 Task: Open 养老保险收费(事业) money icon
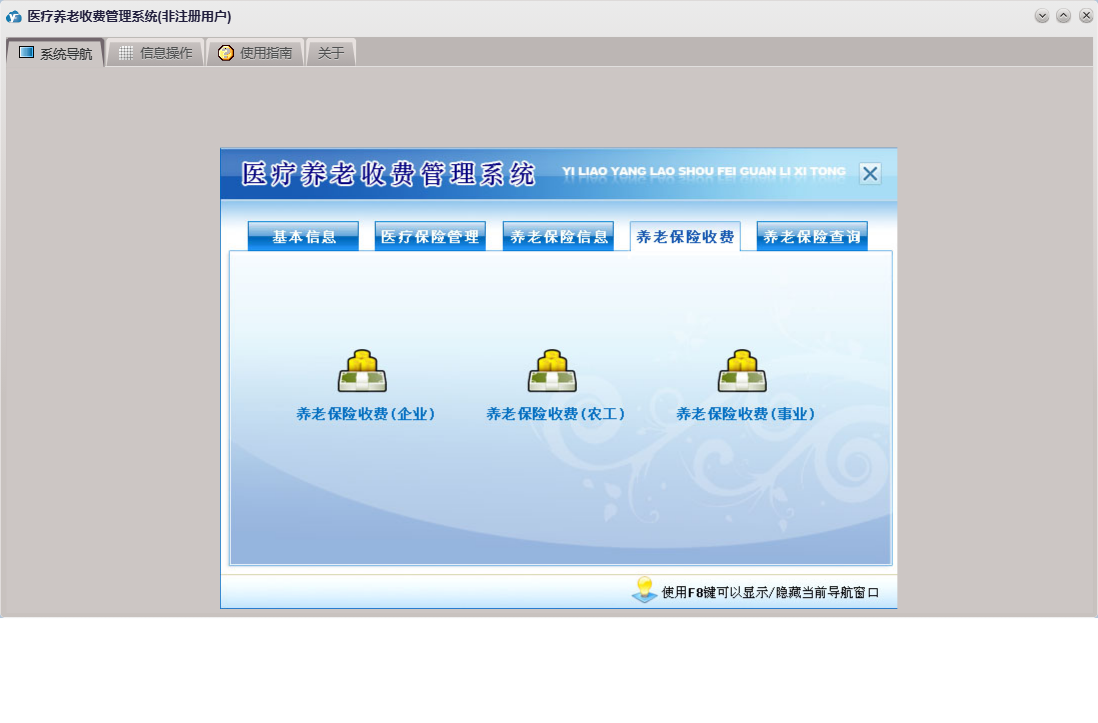click(742, 371)
